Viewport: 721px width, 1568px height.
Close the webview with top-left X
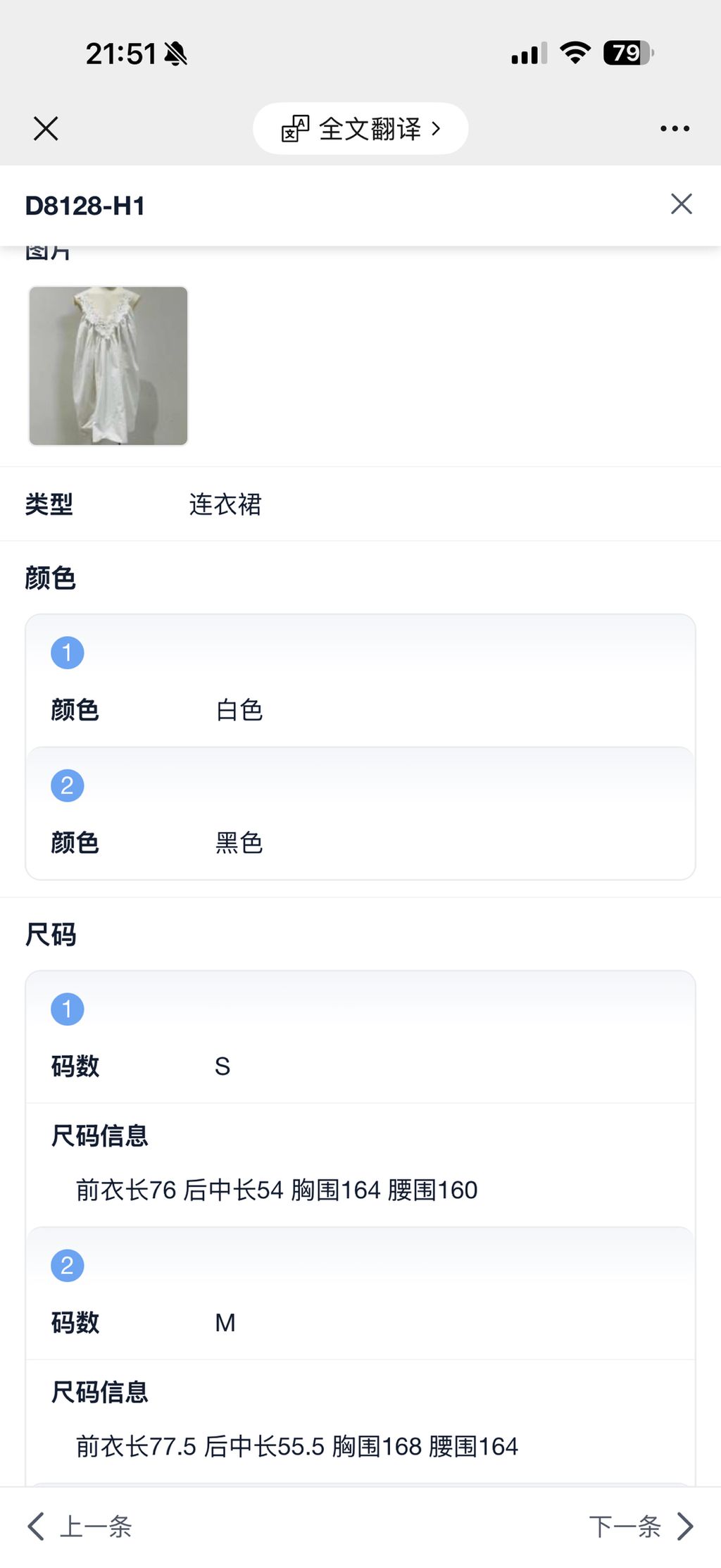coord(46,129)
